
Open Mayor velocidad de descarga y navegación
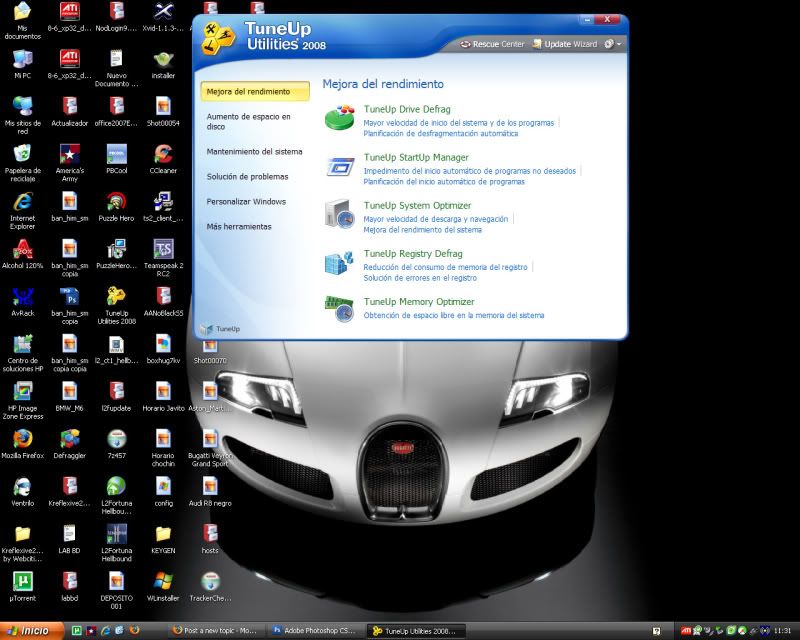[436, 219]
